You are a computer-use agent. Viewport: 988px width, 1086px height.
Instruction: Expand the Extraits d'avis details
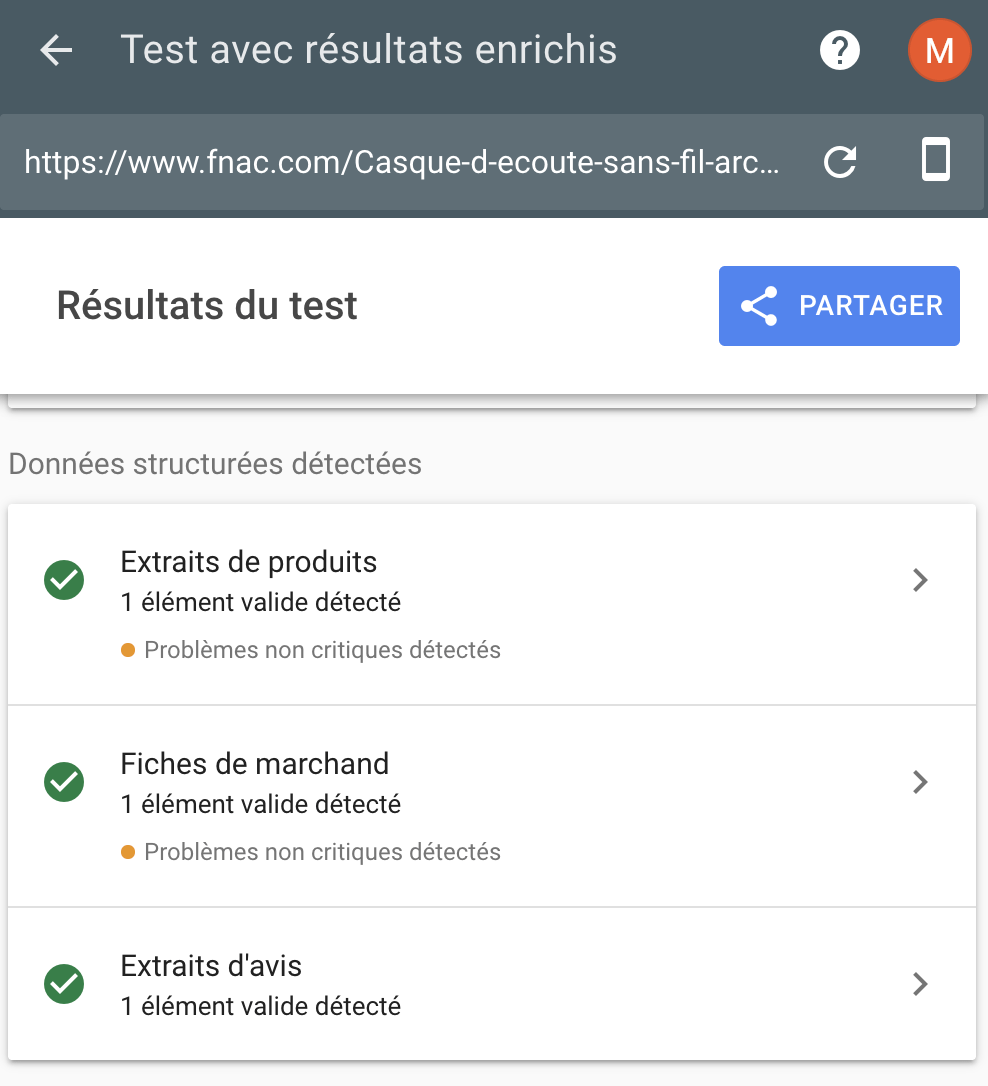tap(919, 984)
